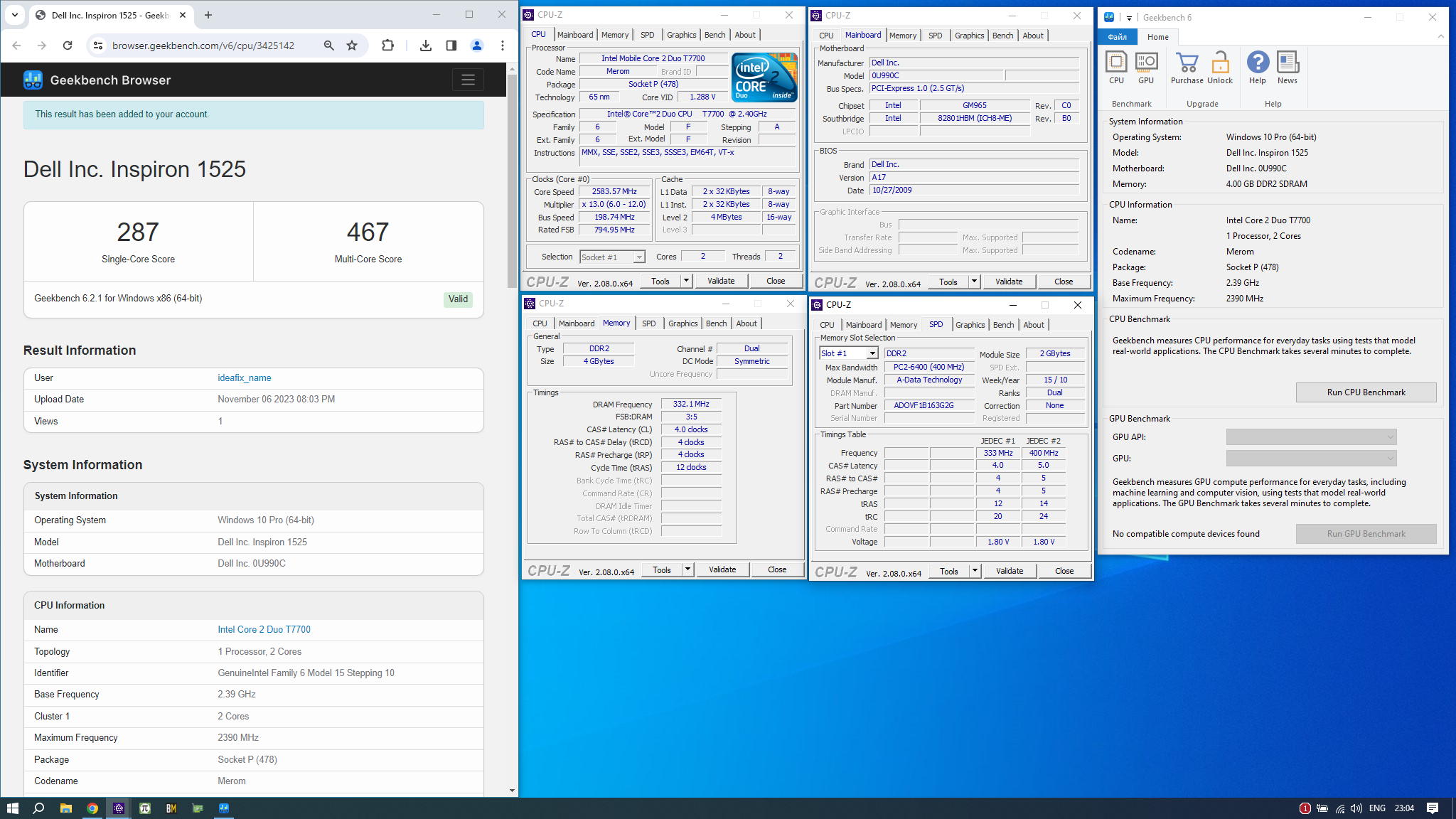Click the Chrome reload page icon
The width and height of the screenshot is (1456, 819).
pyautogui.click(x=68, y=45)
